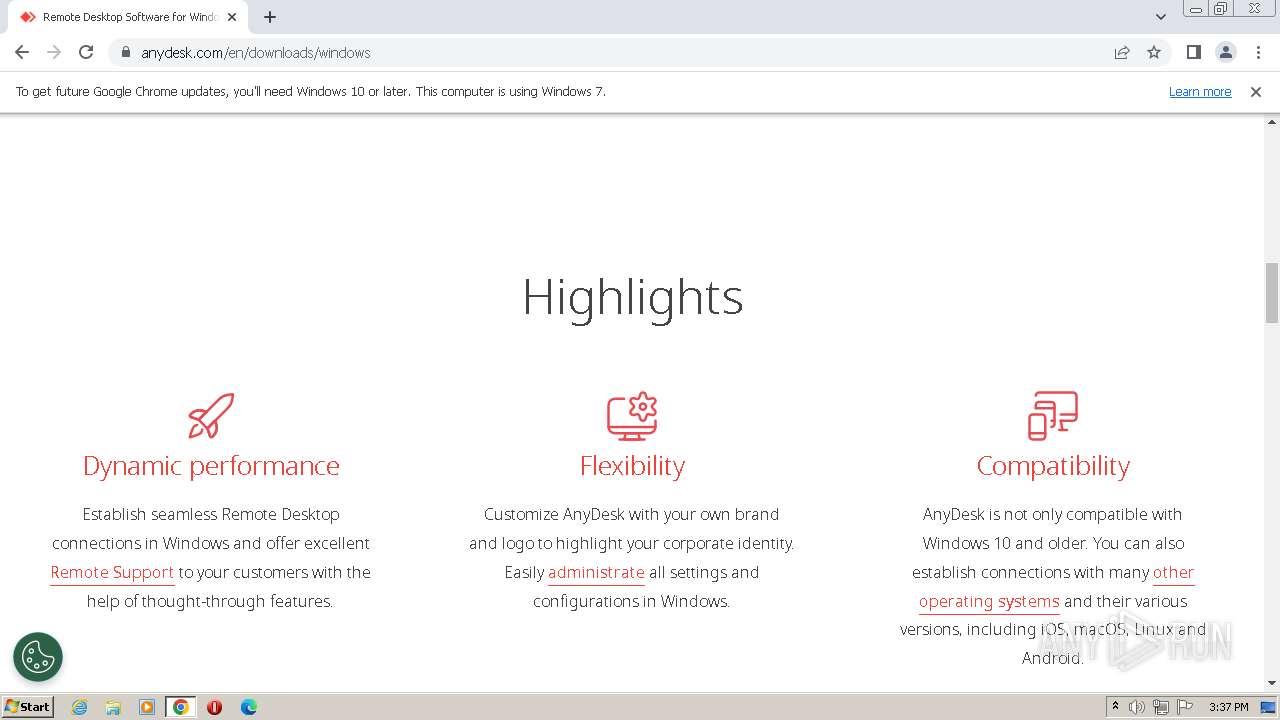Click the Flexibility monitor gear icon
Viewport: 1280px width, 720px height.
pyautogui.click(x=632, y=415)
